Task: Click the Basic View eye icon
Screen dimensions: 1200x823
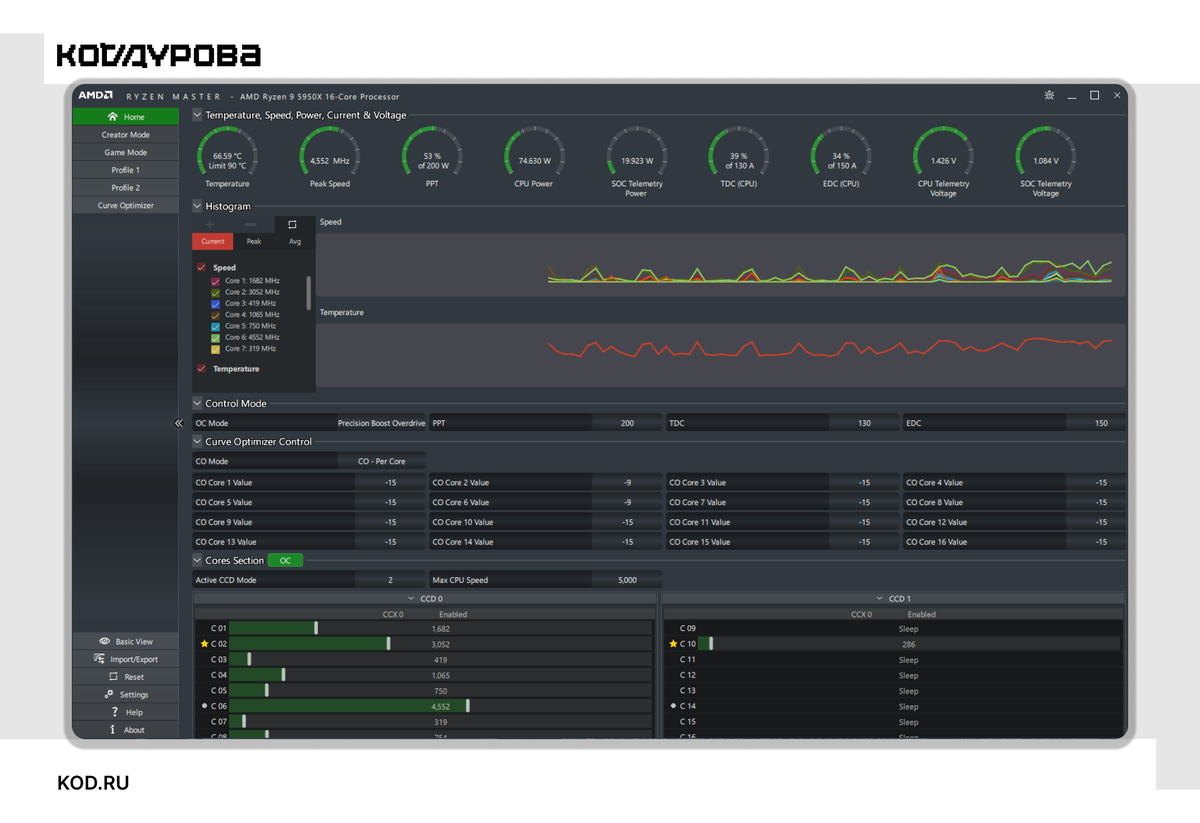Action: pyautogui.click(x=105, y=641)
